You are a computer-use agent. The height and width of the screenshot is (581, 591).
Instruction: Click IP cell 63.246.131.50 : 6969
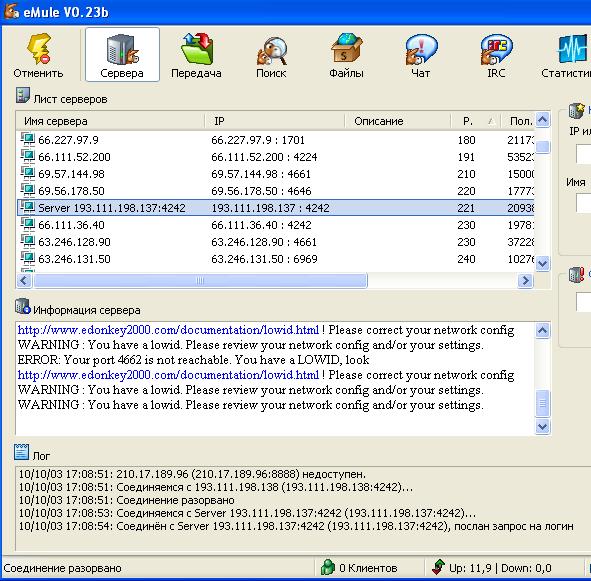coord(264,259)
